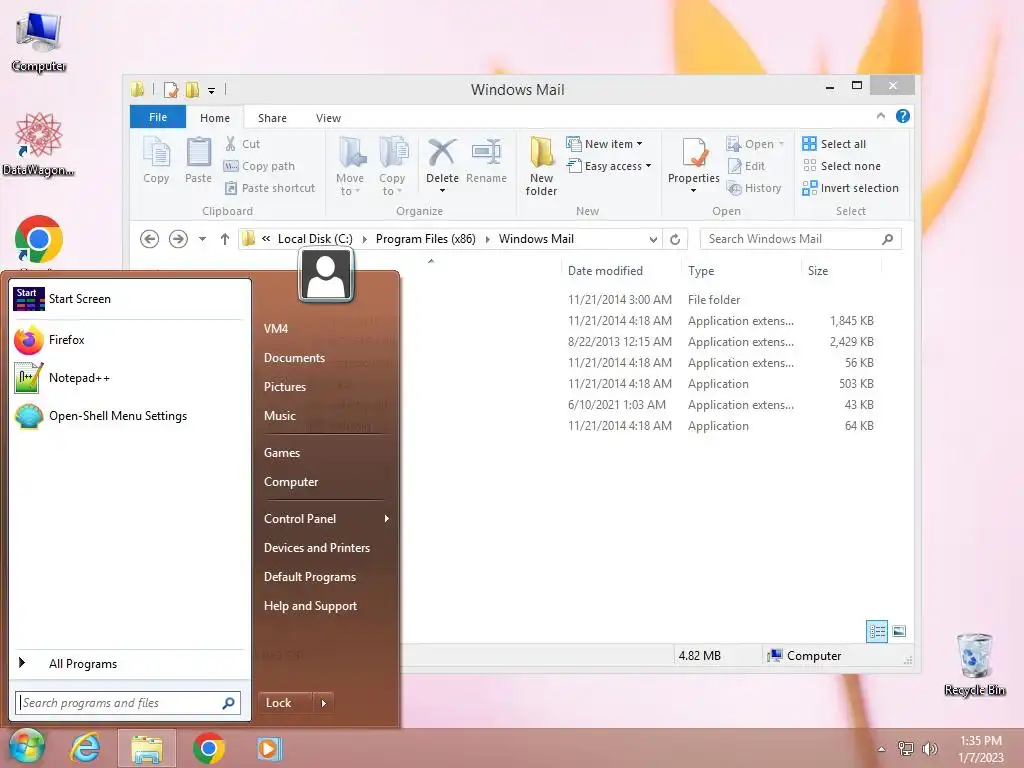Click the Lock button

pos(285,703)
